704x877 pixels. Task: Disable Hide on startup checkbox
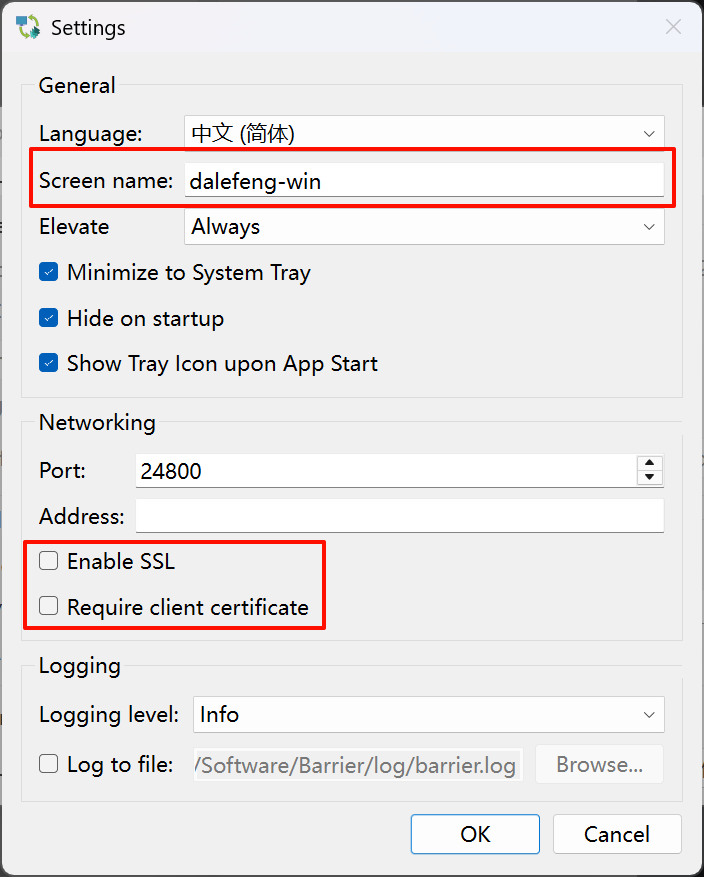(x=49, y=318)
